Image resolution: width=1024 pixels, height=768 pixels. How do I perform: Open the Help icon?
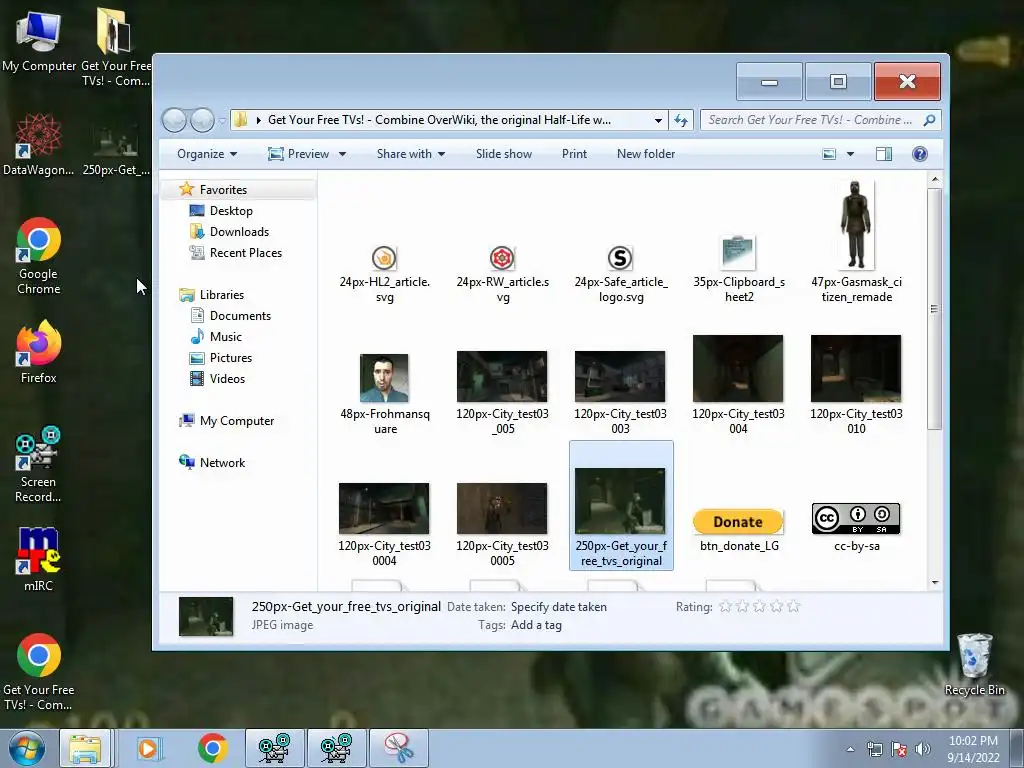pyautogui.click(x=920, y=154)
